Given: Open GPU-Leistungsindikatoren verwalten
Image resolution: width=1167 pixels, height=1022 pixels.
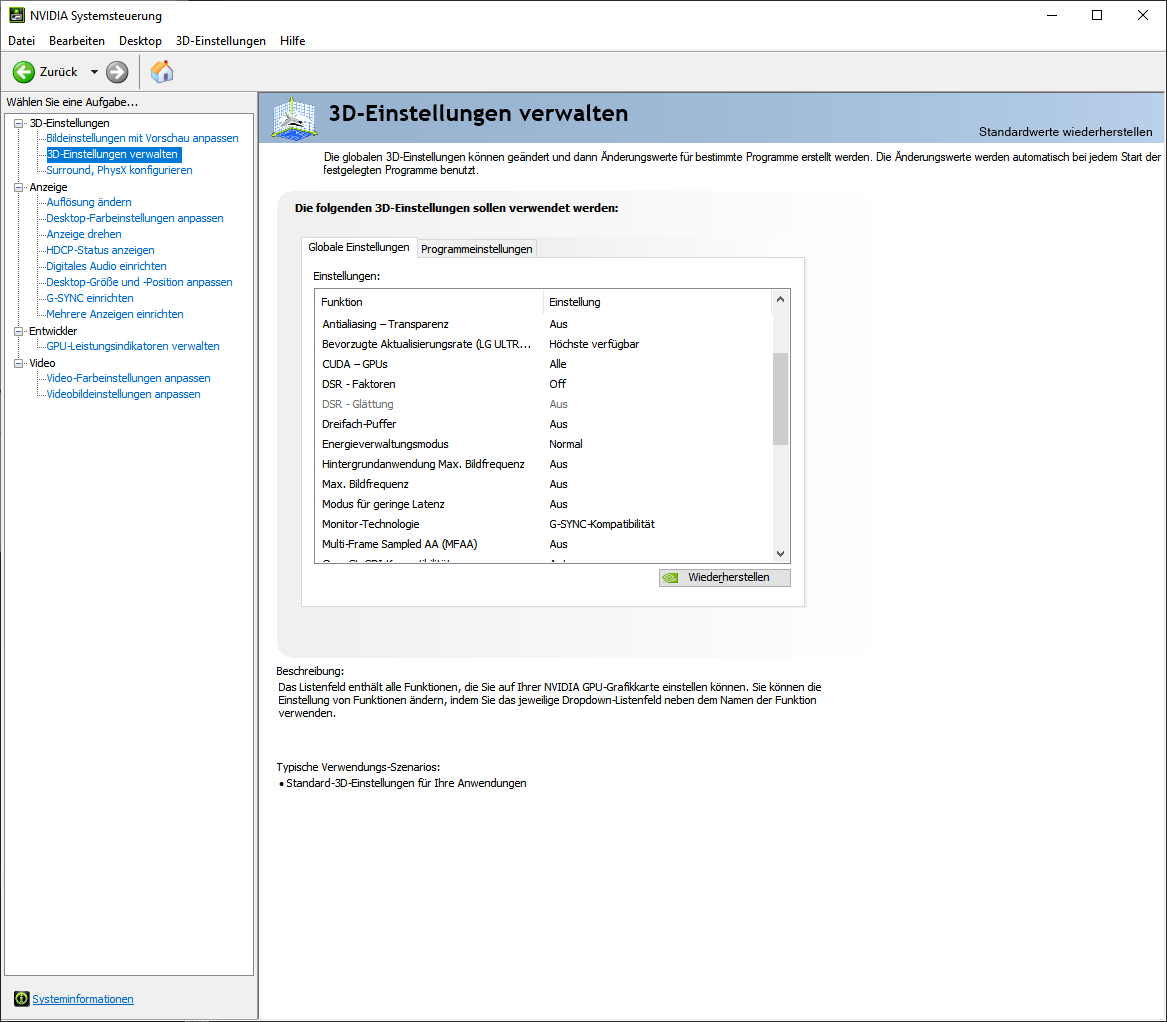Looking at the screenshot, I should click(132, 346).
